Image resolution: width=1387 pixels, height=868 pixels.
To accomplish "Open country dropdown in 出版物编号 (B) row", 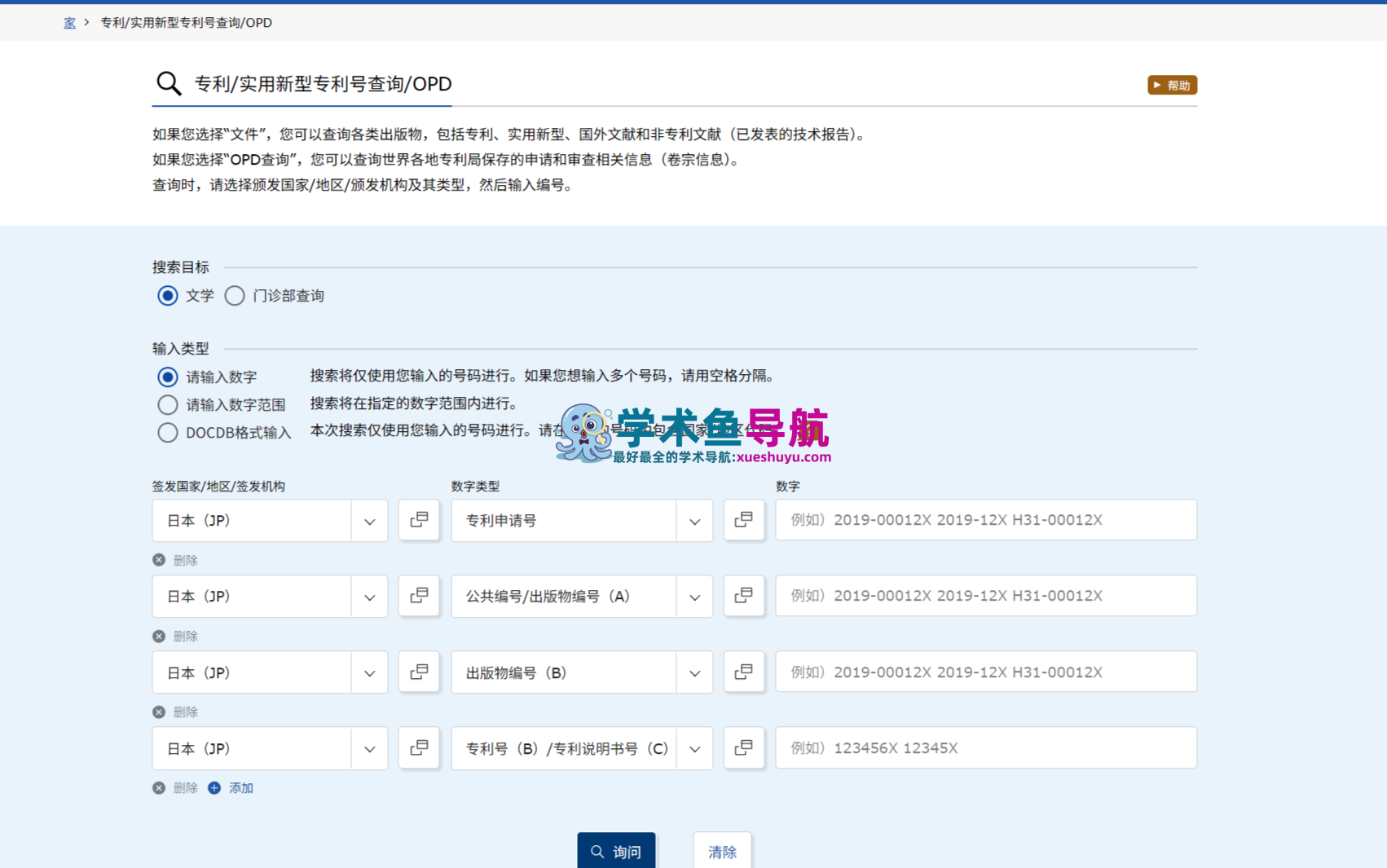I will [x=270, y=672].
